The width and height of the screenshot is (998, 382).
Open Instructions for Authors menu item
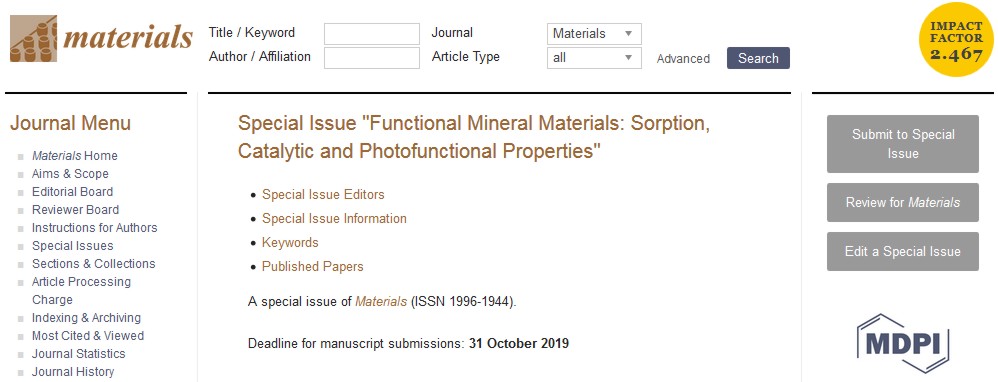[94, 228]
